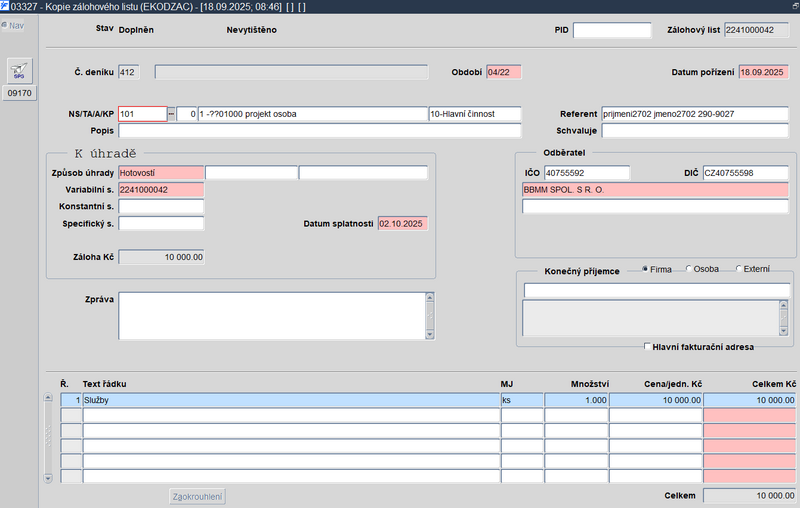Click row number 1 selector
Image resolution: width=800 pixels, height=508 pixels.
[71, 400]
